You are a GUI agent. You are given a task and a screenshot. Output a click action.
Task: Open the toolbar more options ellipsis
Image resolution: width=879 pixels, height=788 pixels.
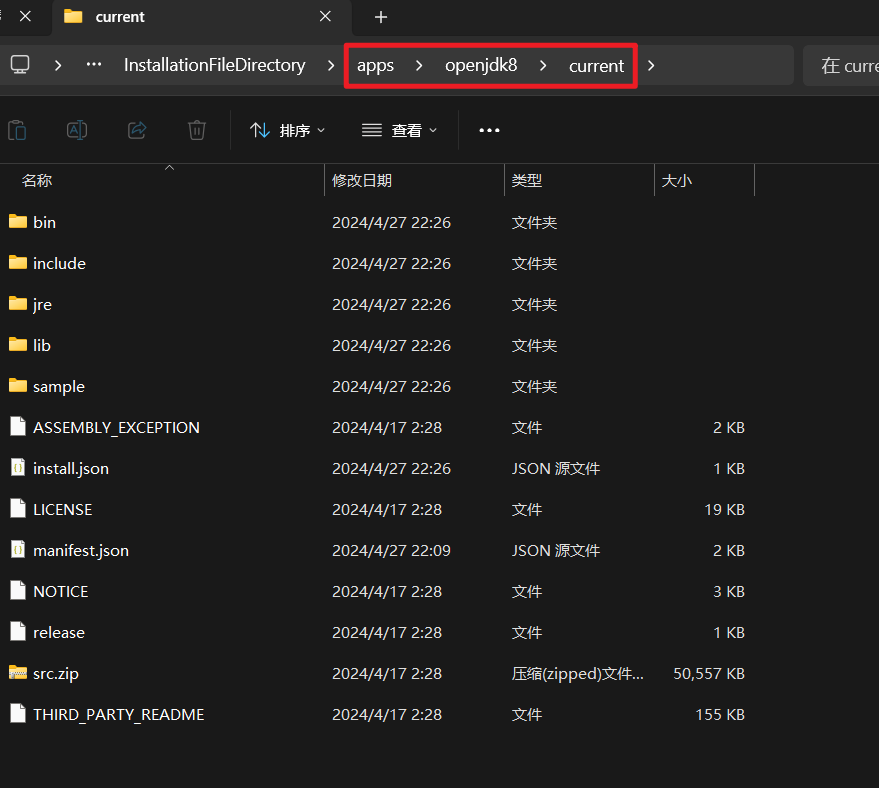pyautogui.click(x=489, y=131)
